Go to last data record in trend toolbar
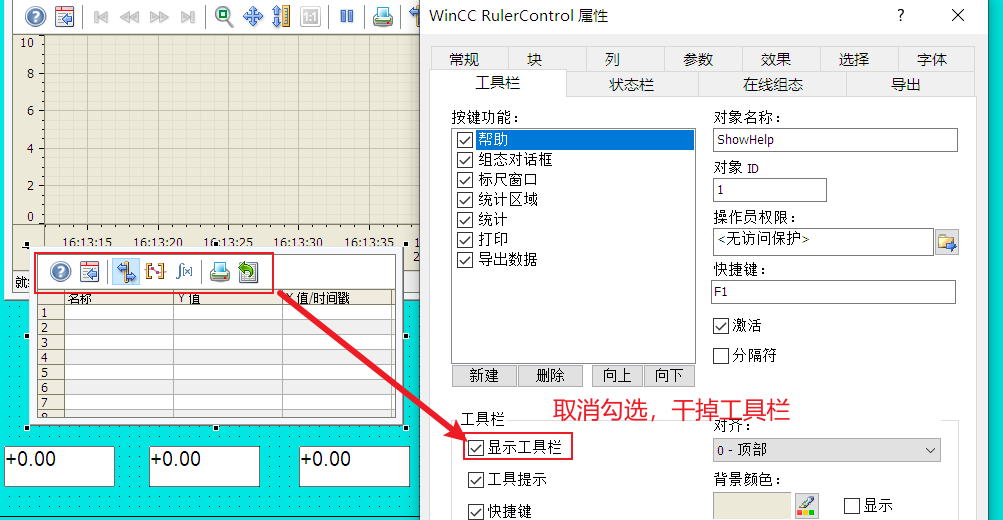This screenshot has width=1003, height=520. click(188, 17)
